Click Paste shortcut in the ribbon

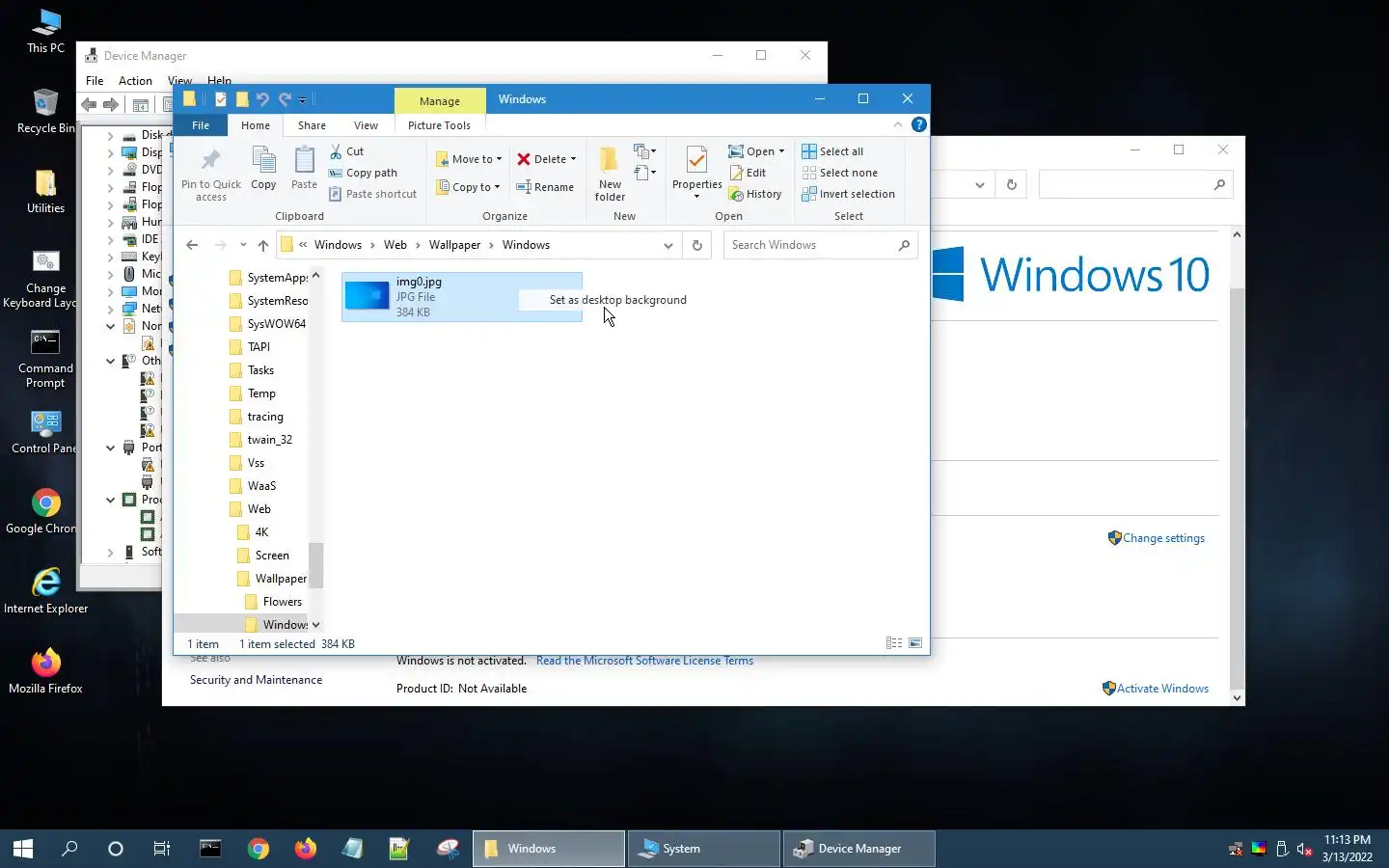tap(372, 194)
